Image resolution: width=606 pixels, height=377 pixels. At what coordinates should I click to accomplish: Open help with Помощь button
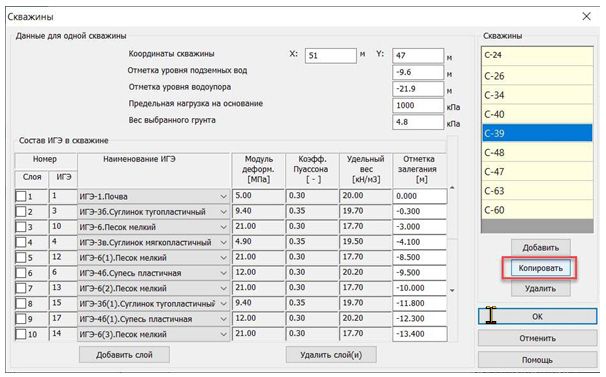pyautogui.click(x=537, y=360)
